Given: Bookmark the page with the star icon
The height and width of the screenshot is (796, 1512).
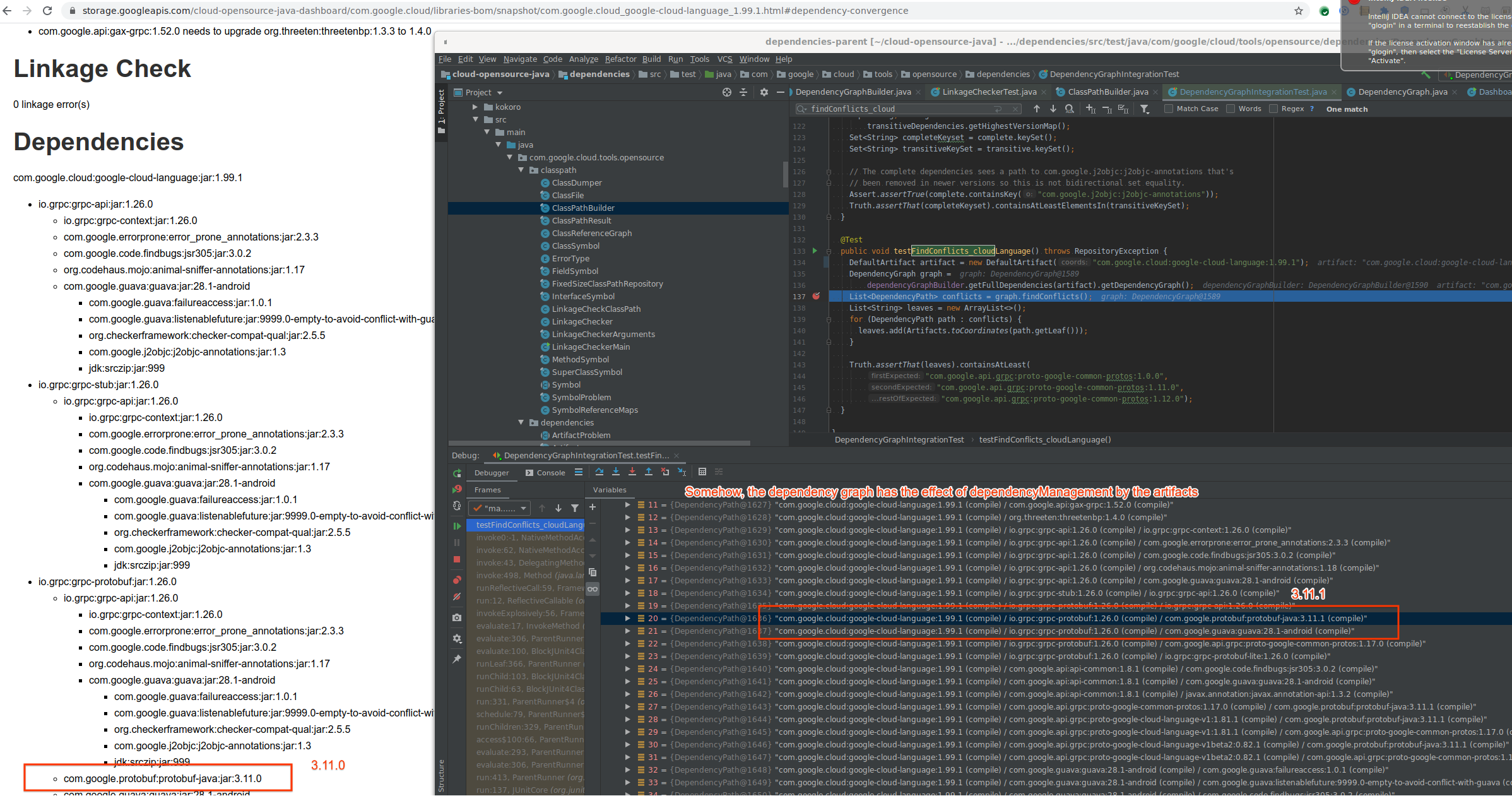Looking at the screenshot, I should pyautogui.click(x=1297, y=11).
